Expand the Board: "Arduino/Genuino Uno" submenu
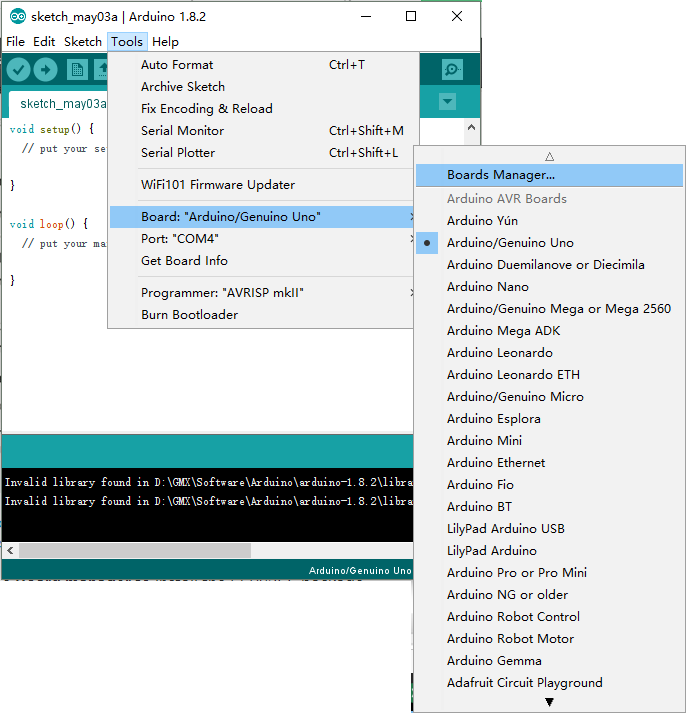 tap(261, 217)
